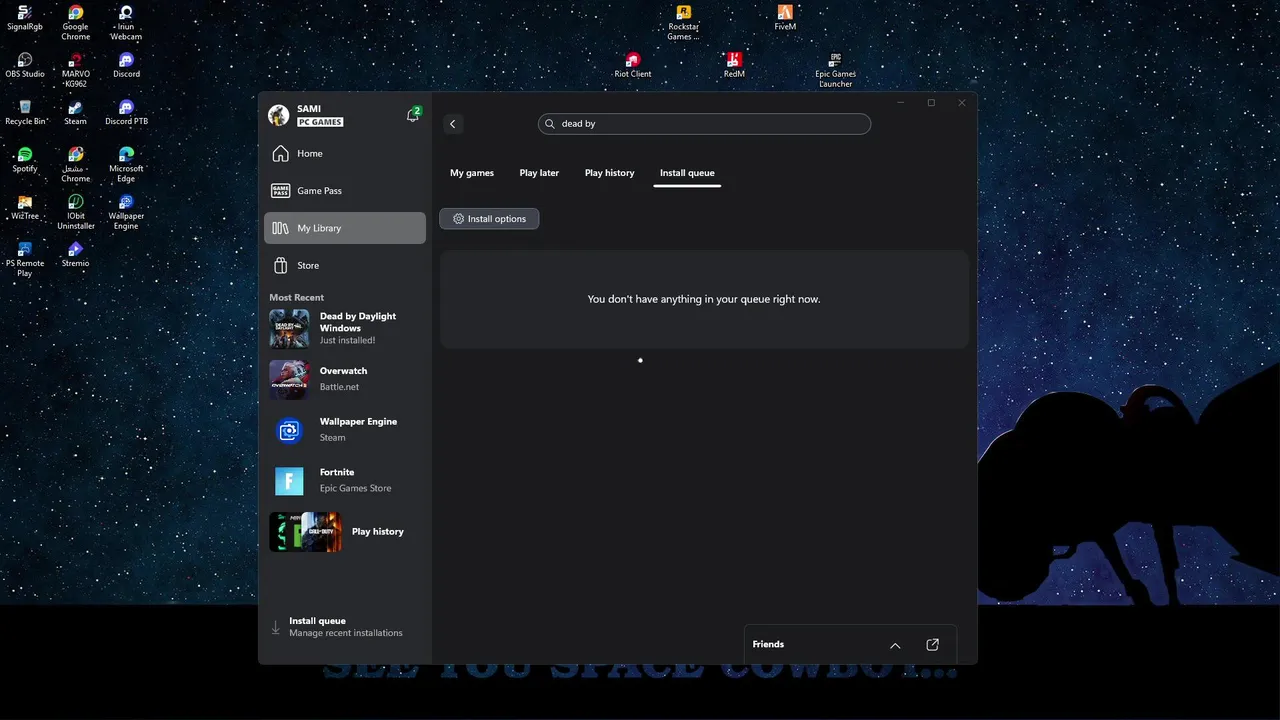Open Google Chrome desktop icon

75,22
